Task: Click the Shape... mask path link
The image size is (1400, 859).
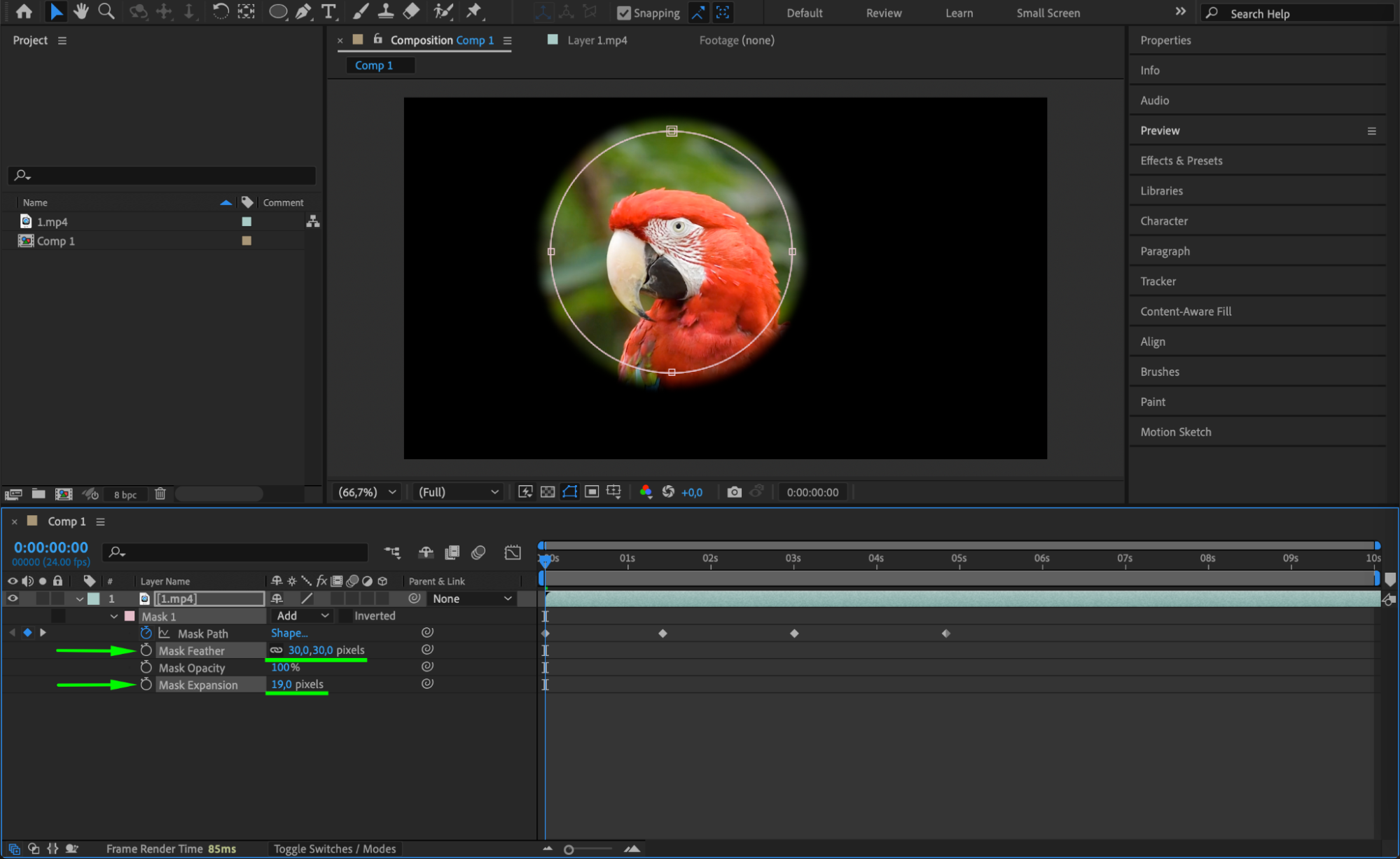Action: tap(289, 633)
